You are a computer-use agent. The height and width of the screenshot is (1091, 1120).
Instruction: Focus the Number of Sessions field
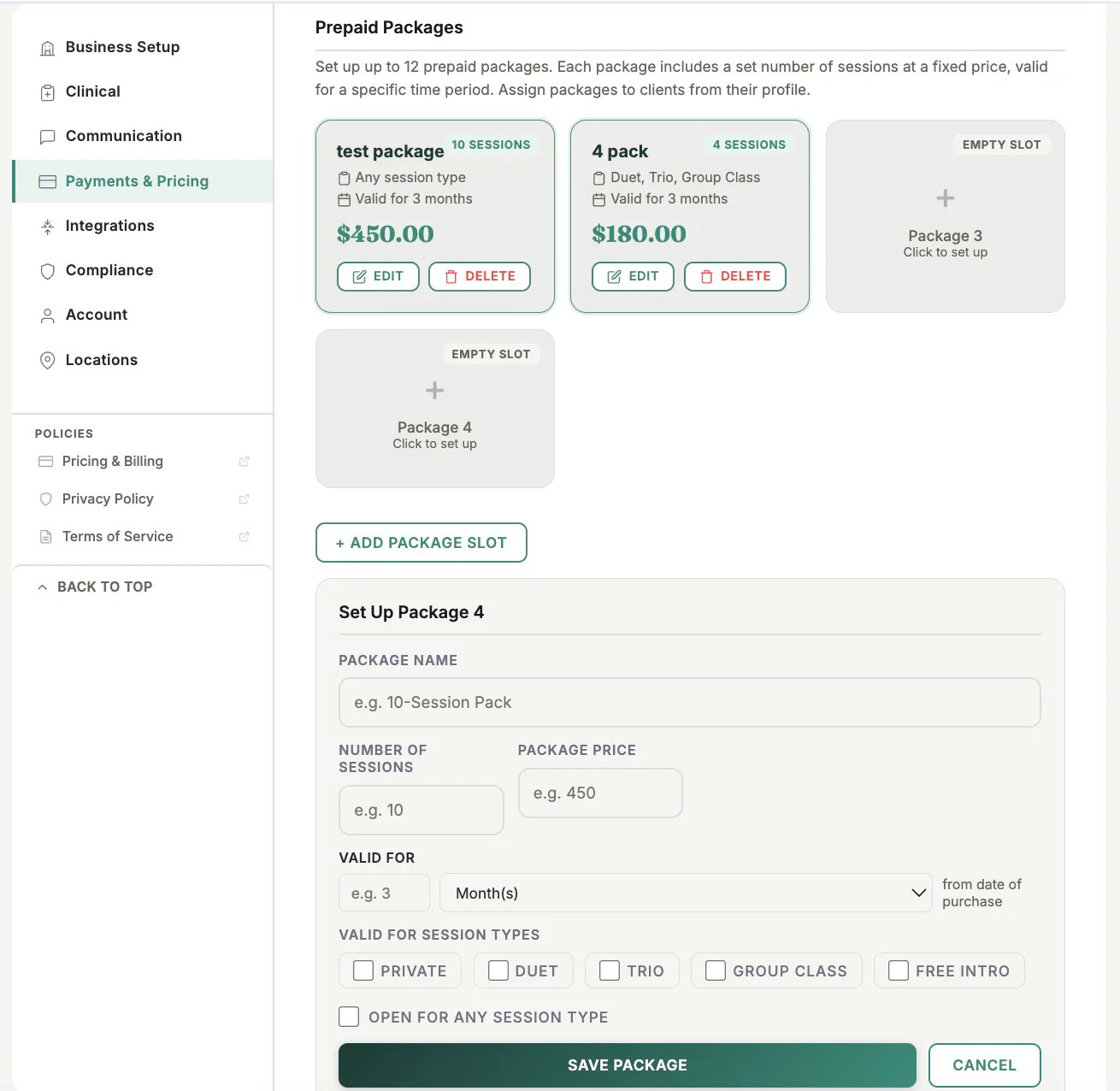(x=421, y=811)
